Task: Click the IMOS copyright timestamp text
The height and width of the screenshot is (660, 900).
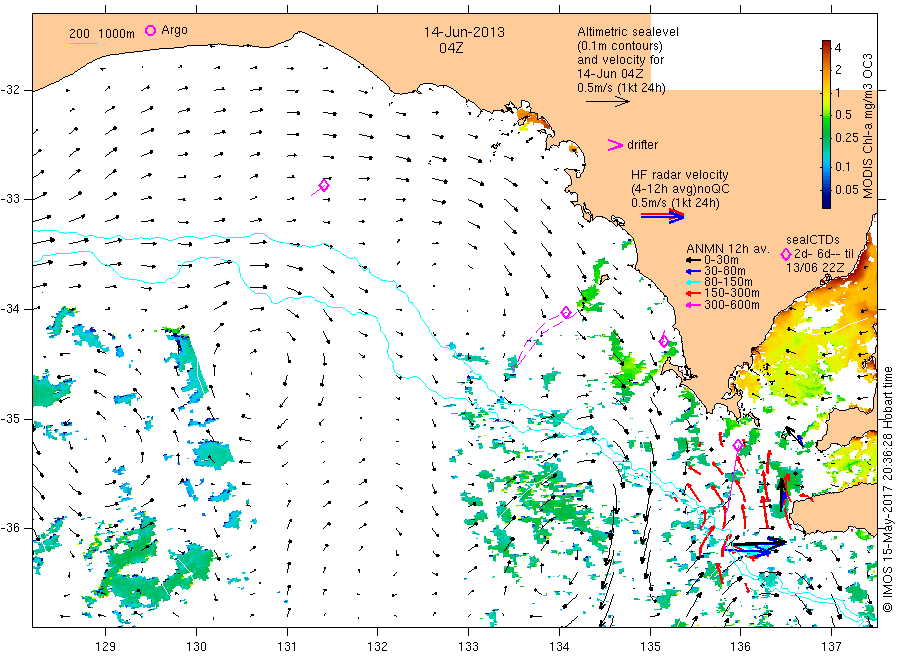Action: (x=887, y=490)
